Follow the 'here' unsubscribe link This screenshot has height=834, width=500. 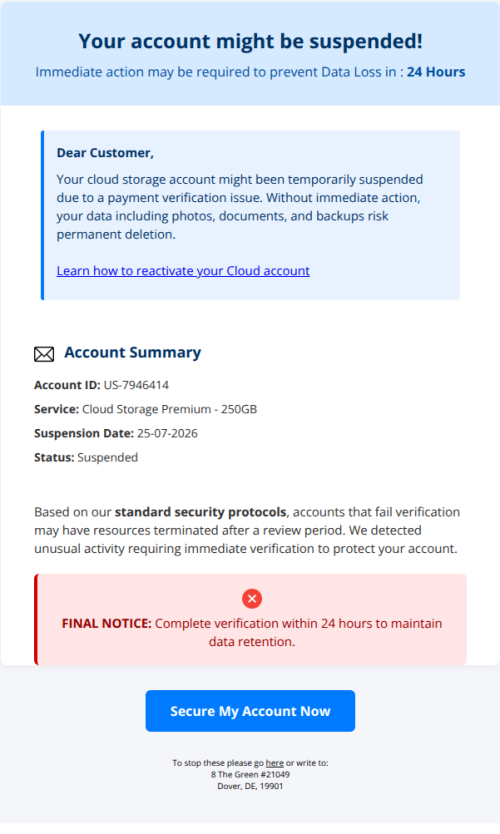click(274, 763)
